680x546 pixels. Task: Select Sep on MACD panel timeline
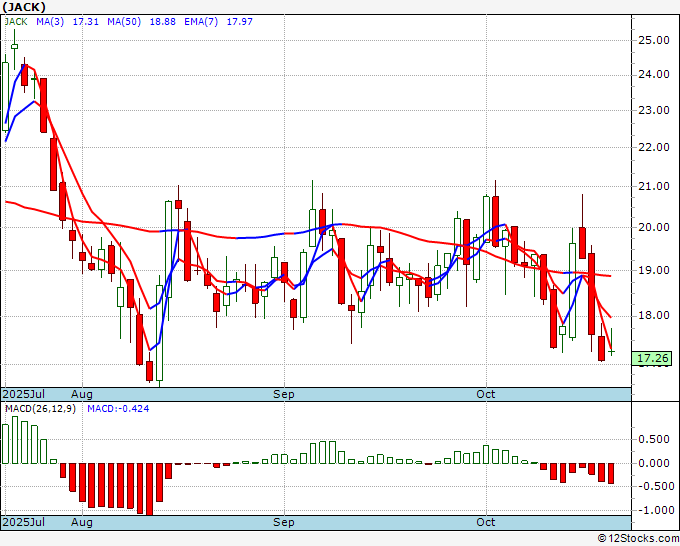click(x=284, y=522)
